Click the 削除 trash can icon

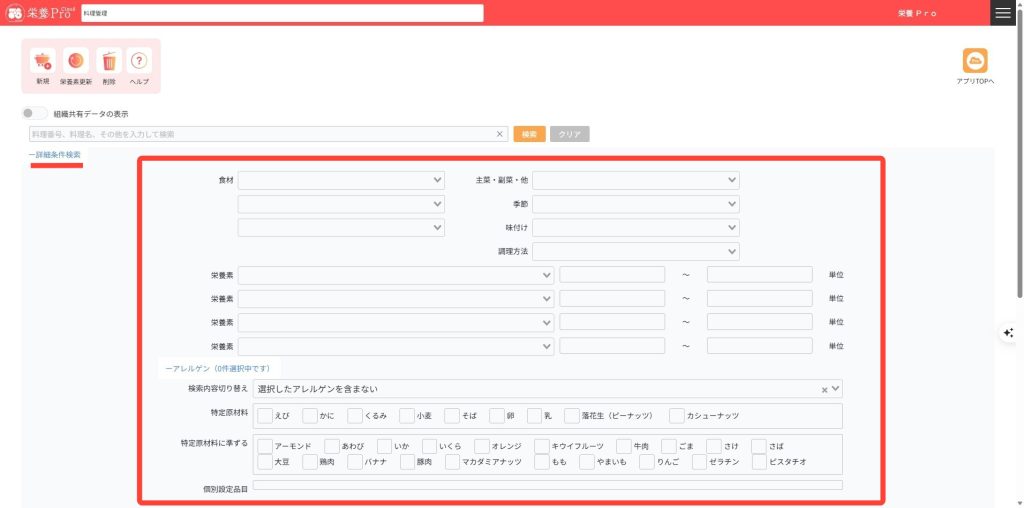109,61
